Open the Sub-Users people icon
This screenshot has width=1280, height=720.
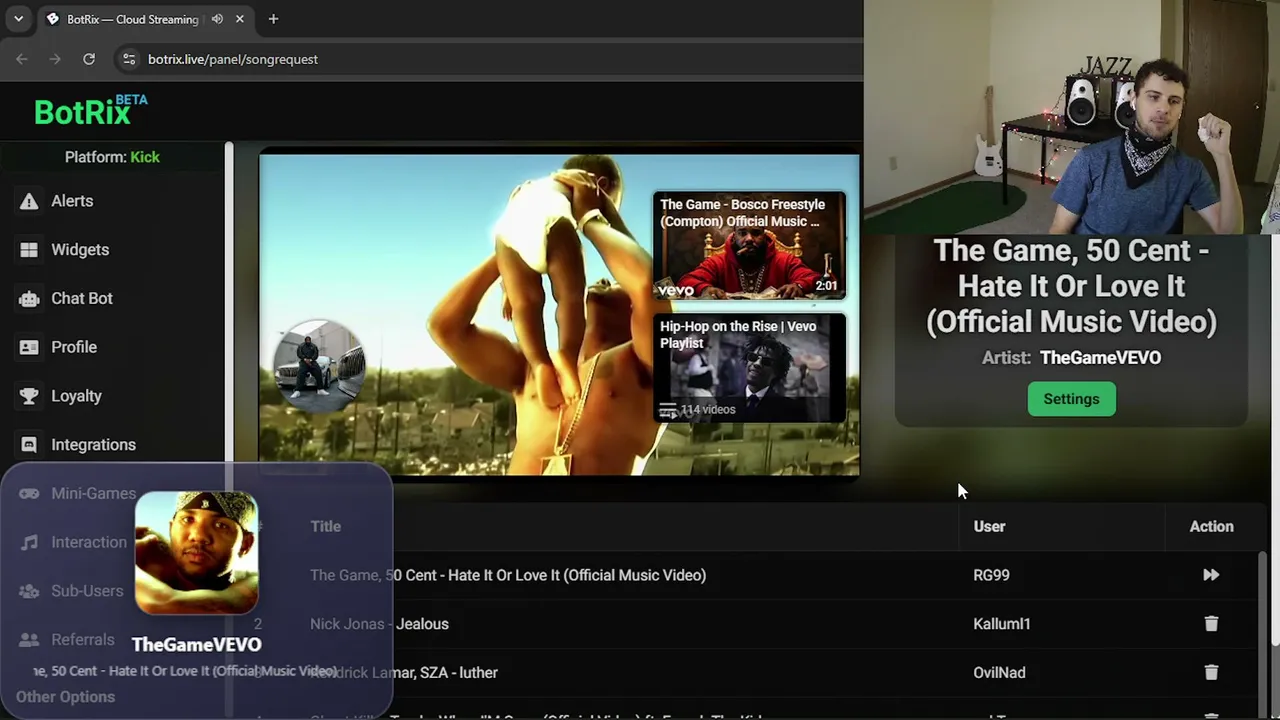[x=29, y=591]
